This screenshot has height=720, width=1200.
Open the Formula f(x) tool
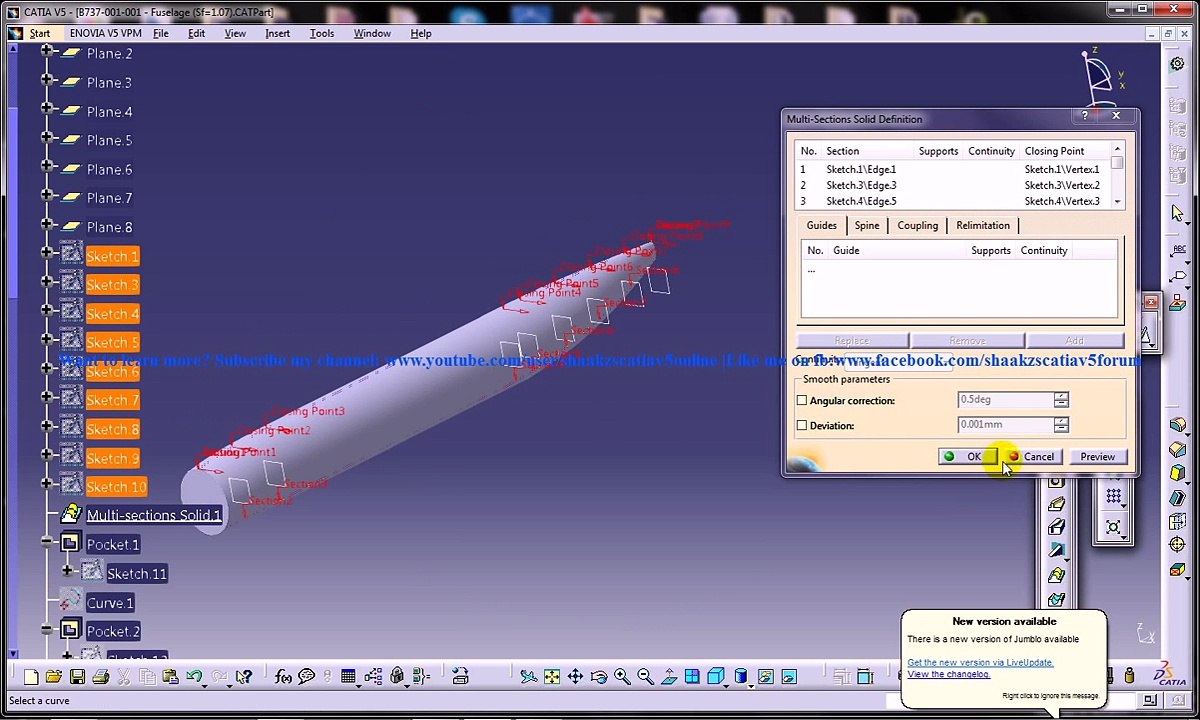[x=283, y=677]
